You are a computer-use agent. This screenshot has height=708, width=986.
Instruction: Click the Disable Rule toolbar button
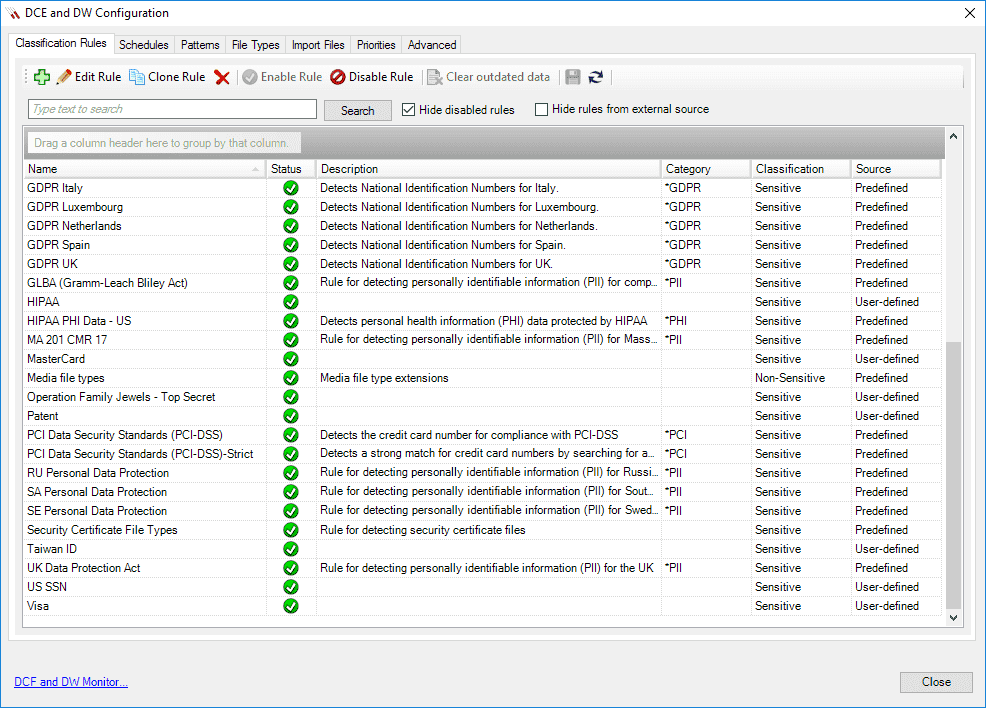pos(372,77)
